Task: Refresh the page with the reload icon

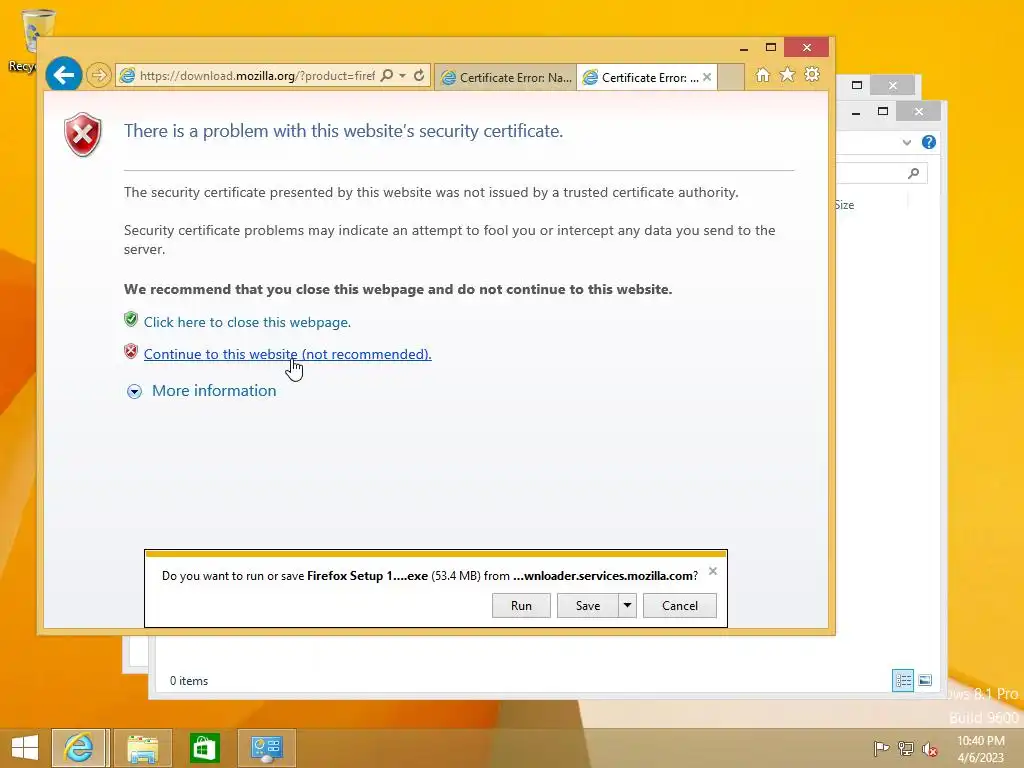Action: pyautogui.click(x=419, y=76)
